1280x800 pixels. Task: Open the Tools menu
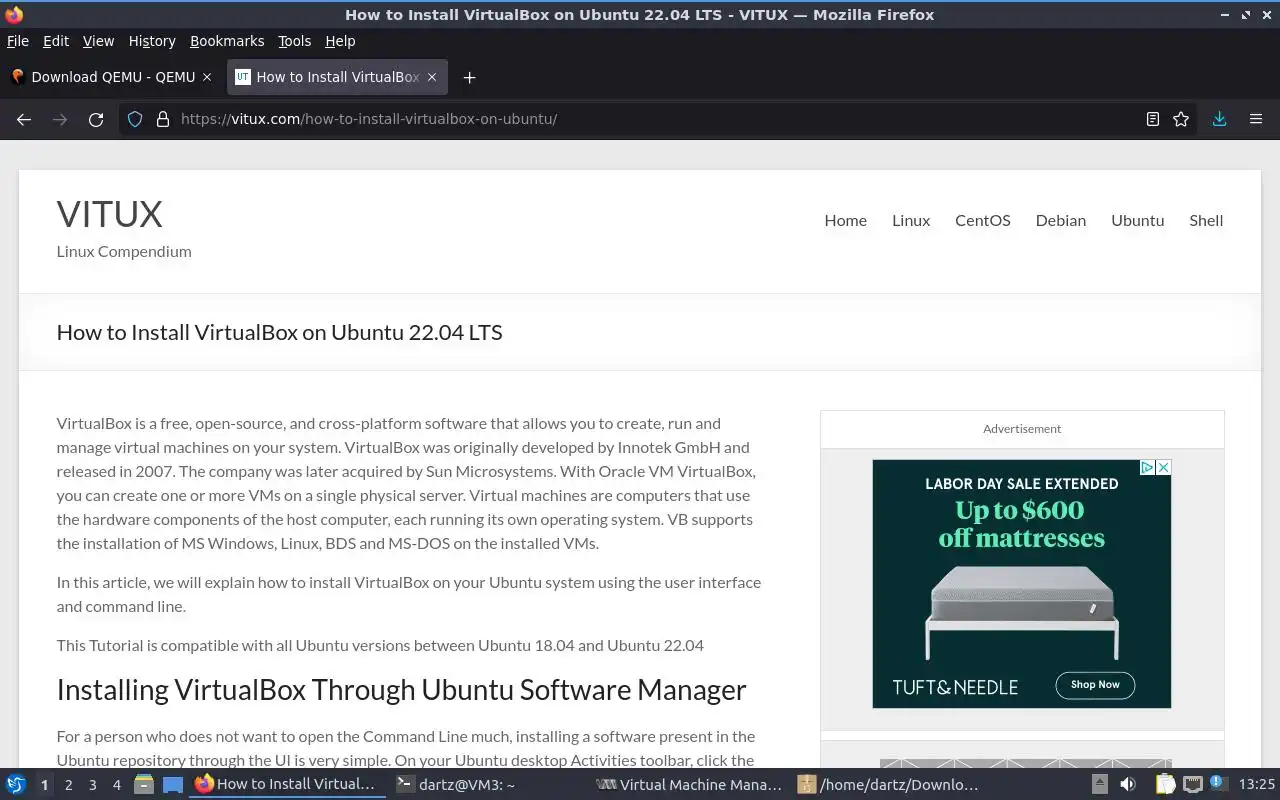(x=294, y=41)
